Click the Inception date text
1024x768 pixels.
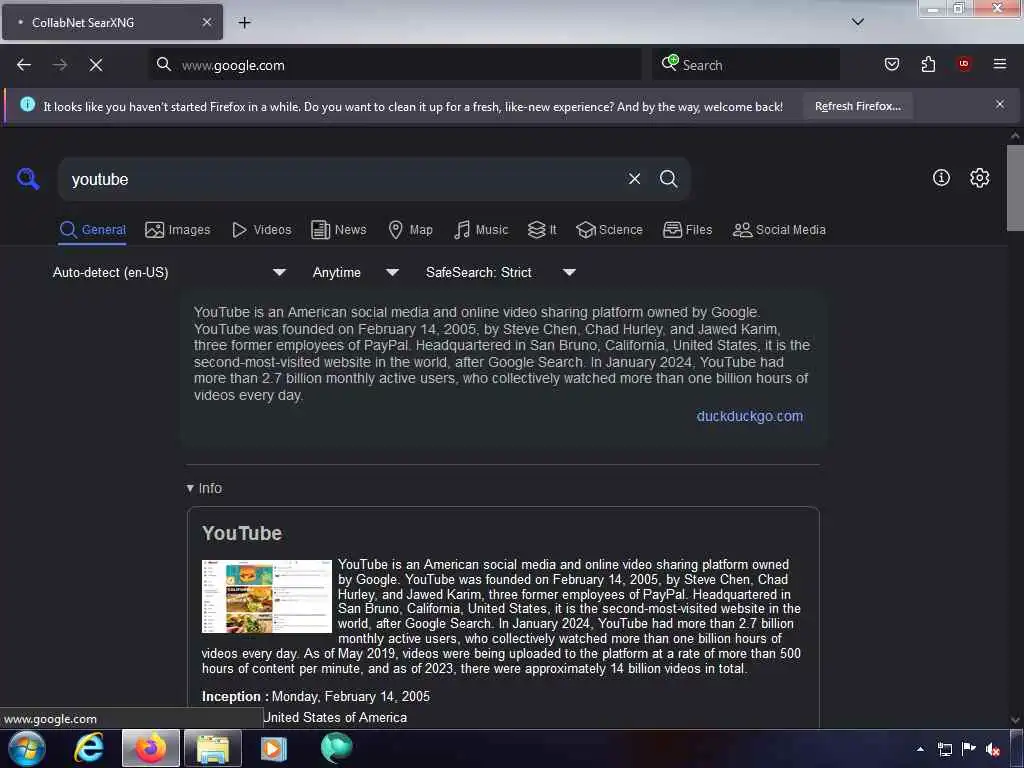click(351, 696)
